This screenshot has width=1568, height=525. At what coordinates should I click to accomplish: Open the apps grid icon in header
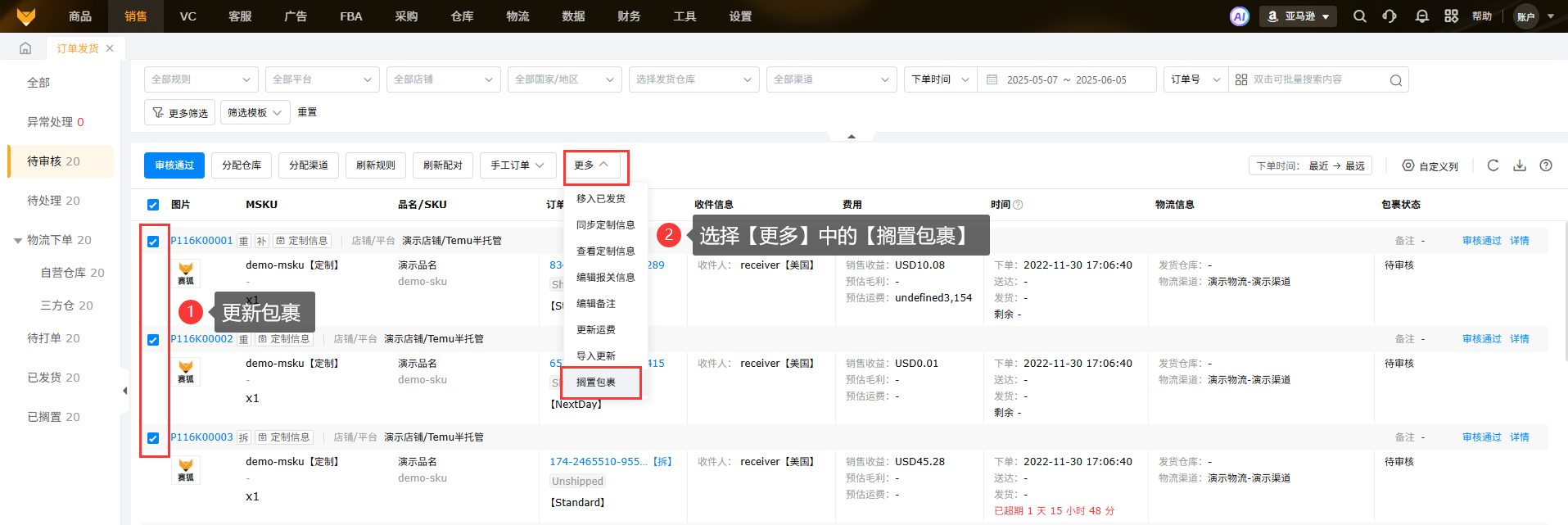1451,16
